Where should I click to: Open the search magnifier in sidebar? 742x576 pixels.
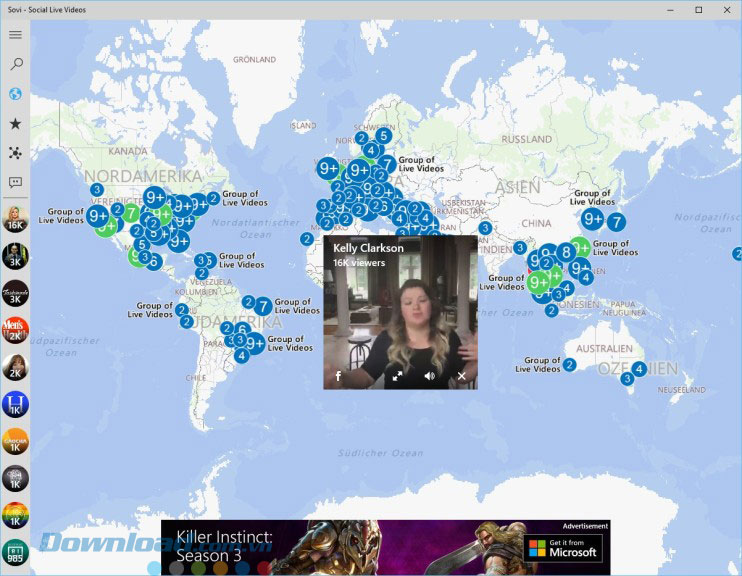16,64
